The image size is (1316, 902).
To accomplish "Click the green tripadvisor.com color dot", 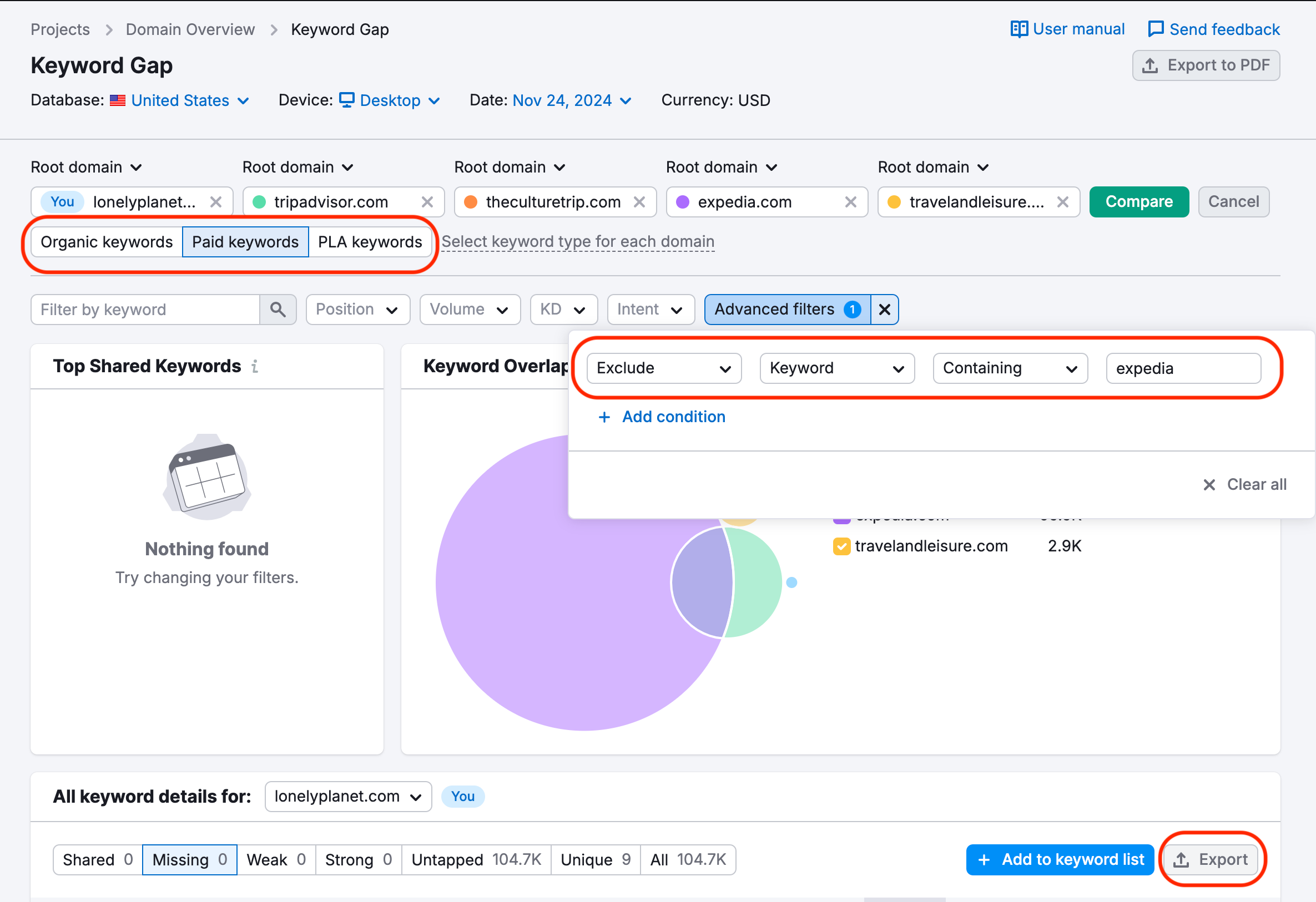I will [259, 202].
